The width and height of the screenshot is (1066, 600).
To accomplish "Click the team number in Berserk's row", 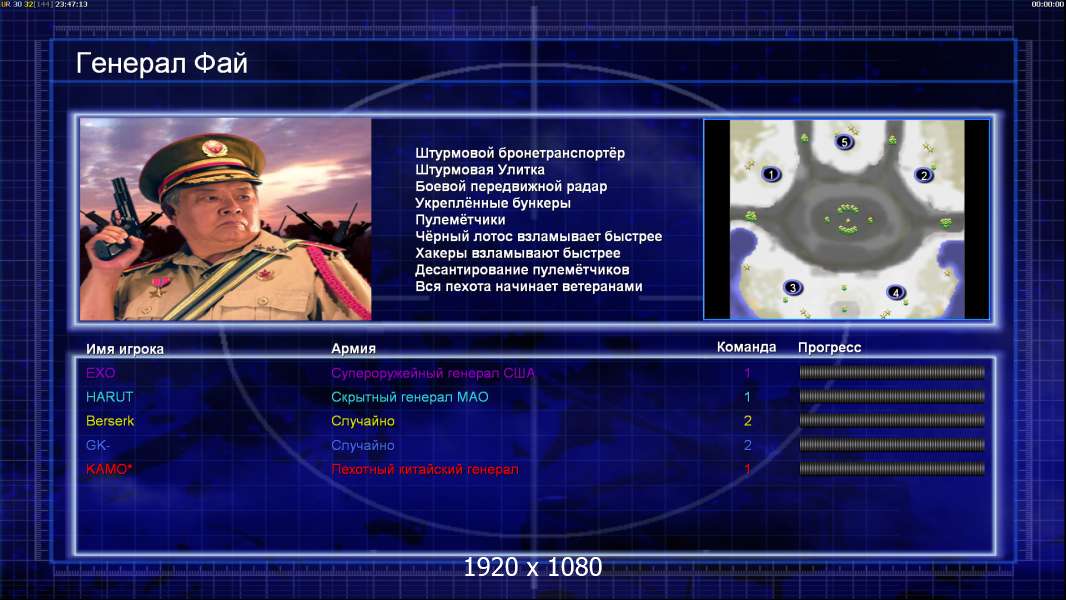I will [747, 421].
